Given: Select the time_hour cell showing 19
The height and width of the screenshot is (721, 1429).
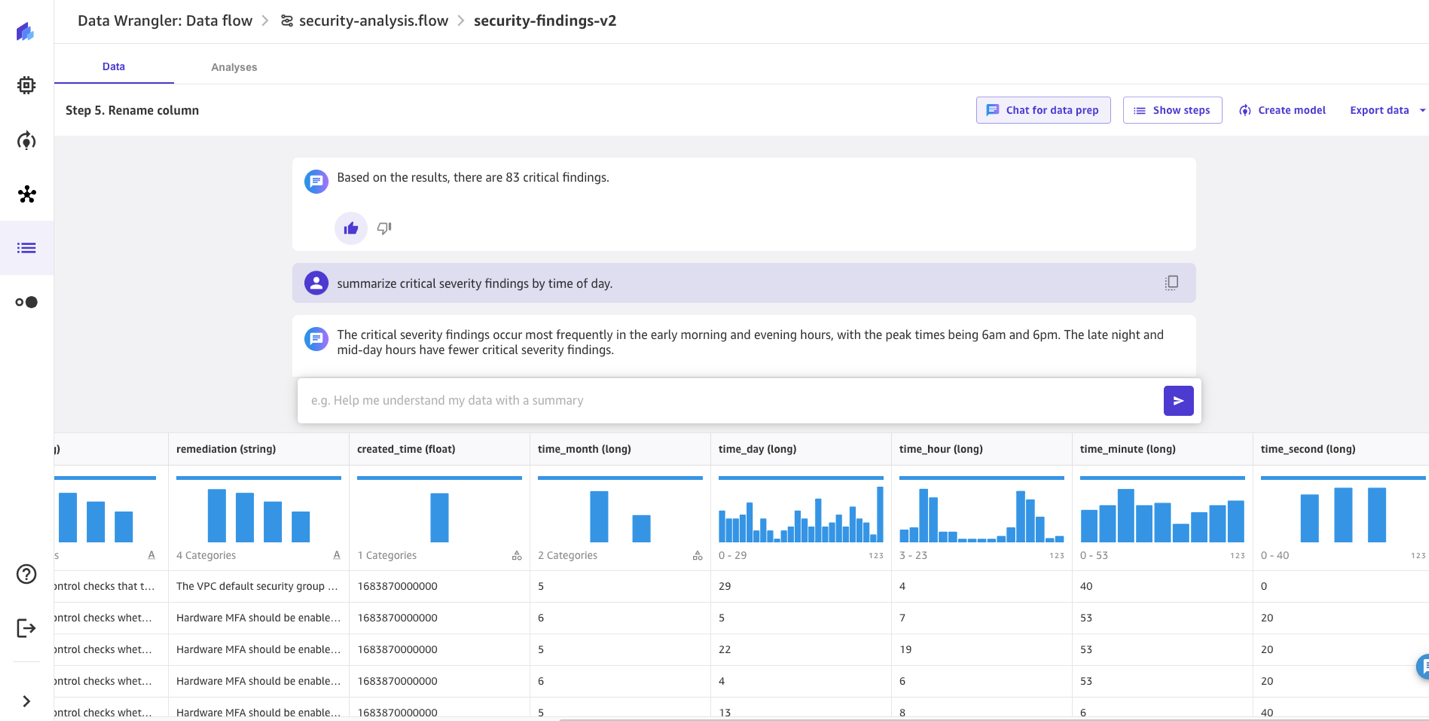Looking at the screenshot, I should pos(982,649).
